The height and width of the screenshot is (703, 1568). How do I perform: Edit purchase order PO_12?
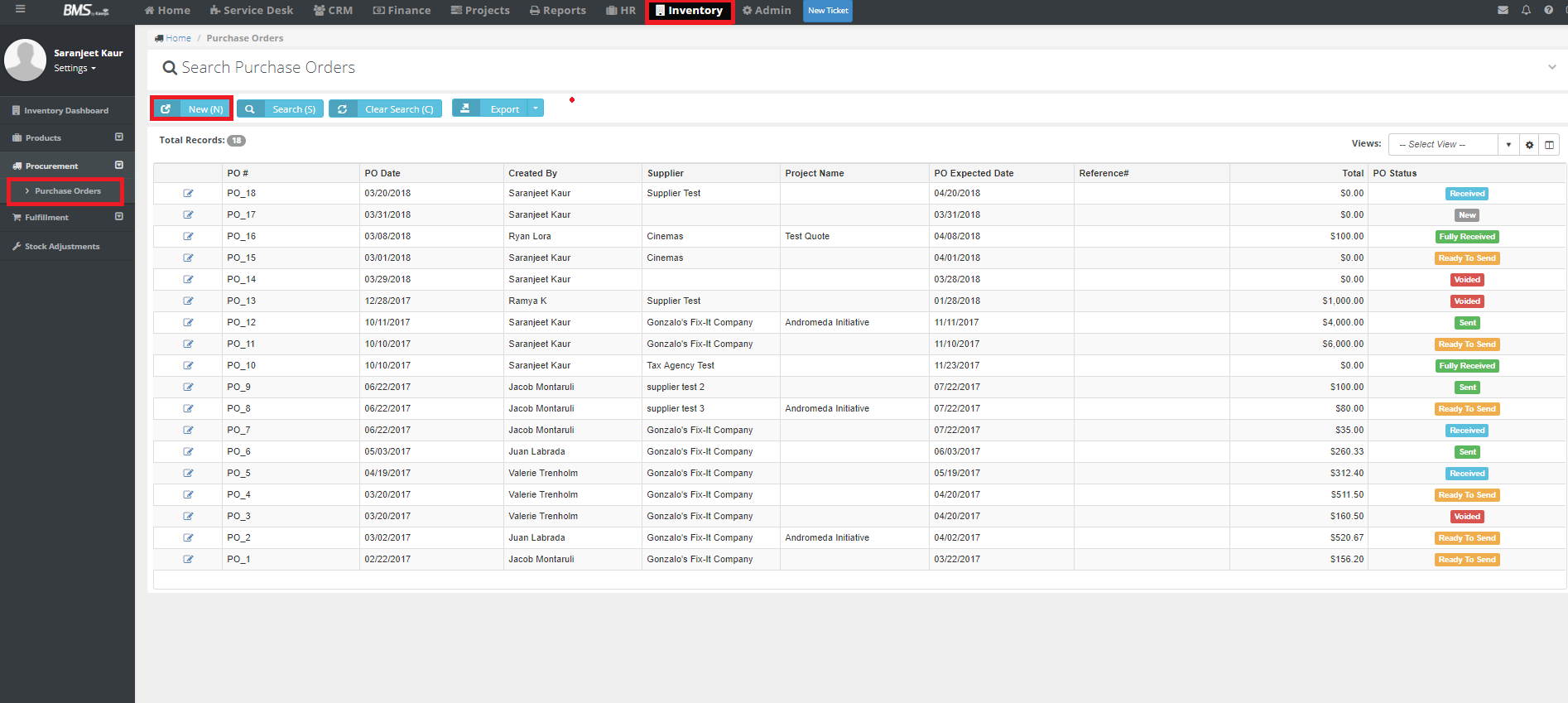coord(188,322)
